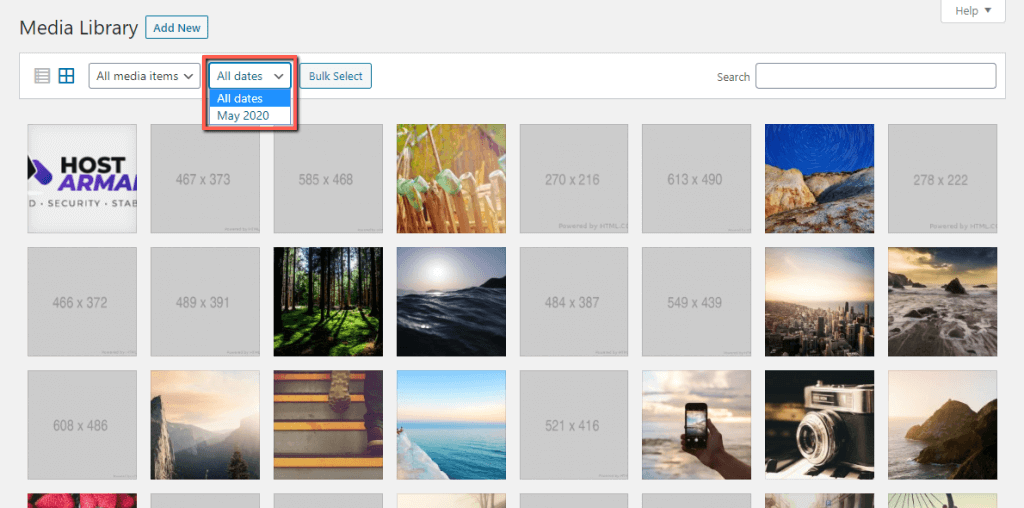
Task: Open the city skyline aerial thumbnail
Action: [x=820, y=302]
